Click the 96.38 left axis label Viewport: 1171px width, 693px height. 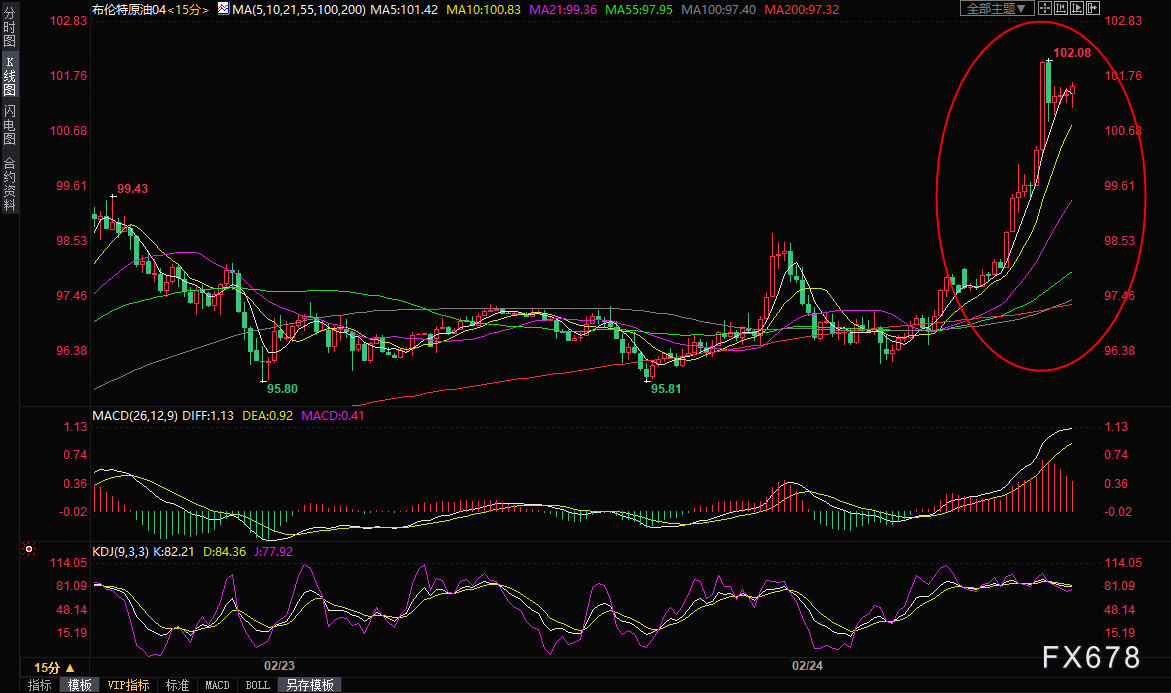(72, 350)
